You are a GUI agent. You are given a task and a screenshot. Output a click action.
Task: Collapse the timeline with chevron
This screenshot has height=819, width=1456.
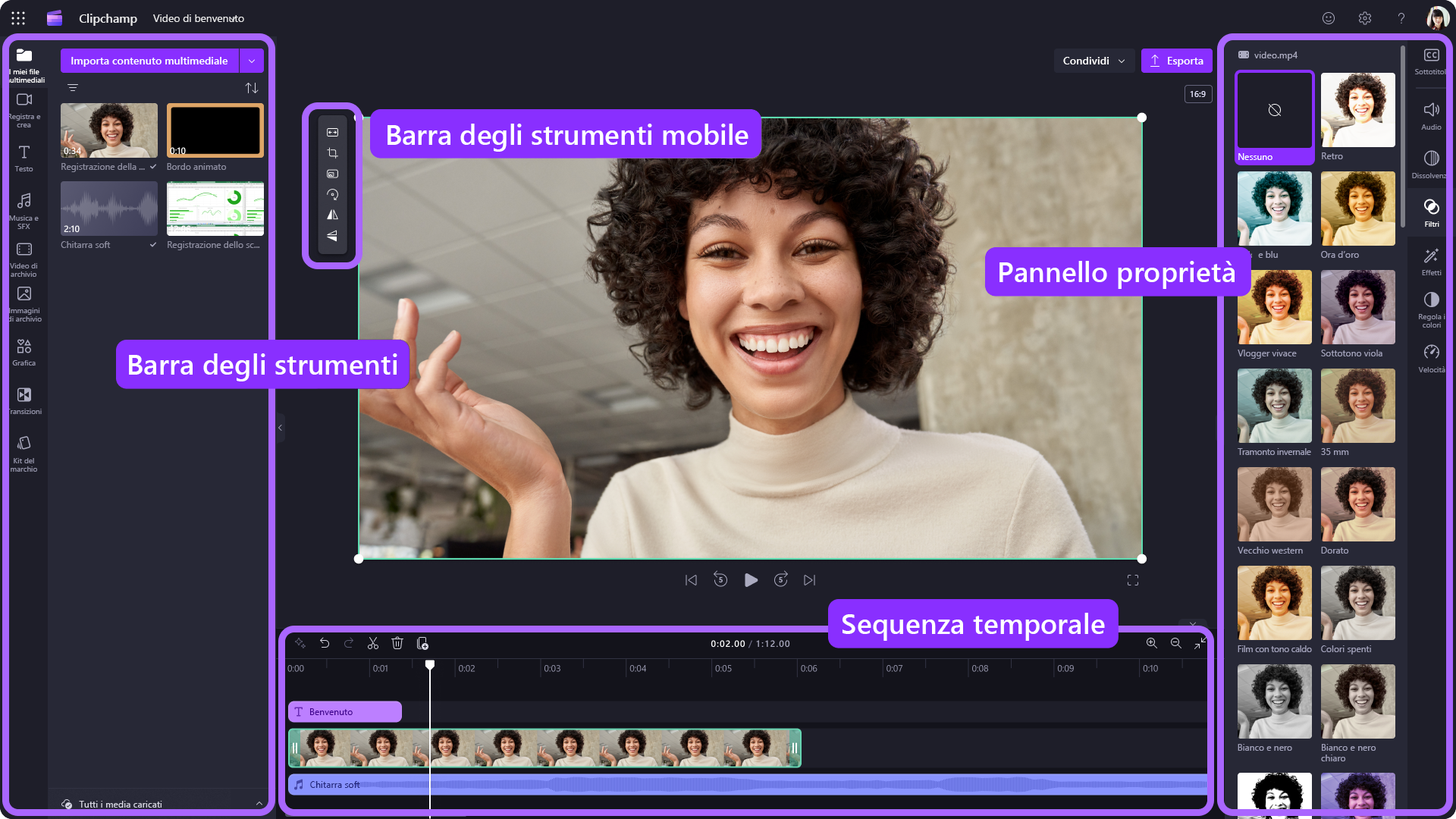tap(1193, 624)
